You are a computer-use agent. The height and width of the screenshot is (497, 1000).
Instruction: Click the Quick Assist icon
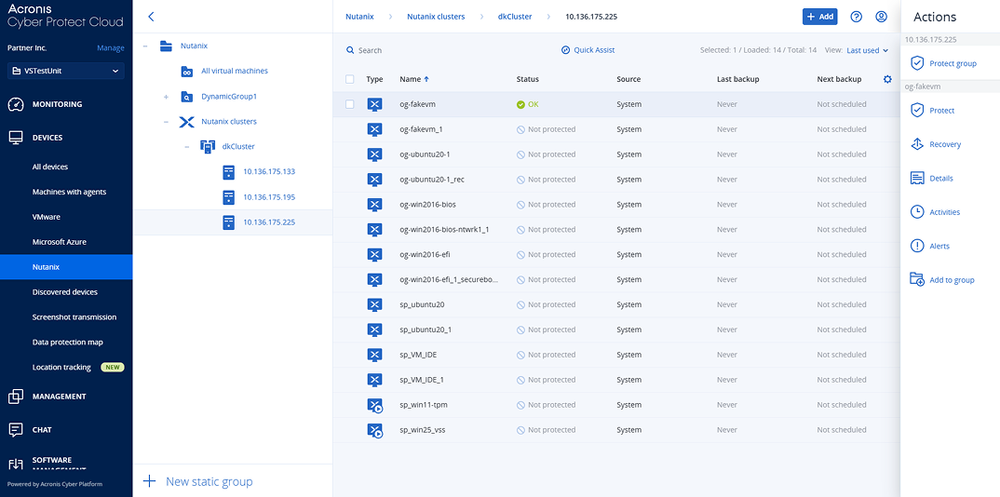(x=565, y=50)
